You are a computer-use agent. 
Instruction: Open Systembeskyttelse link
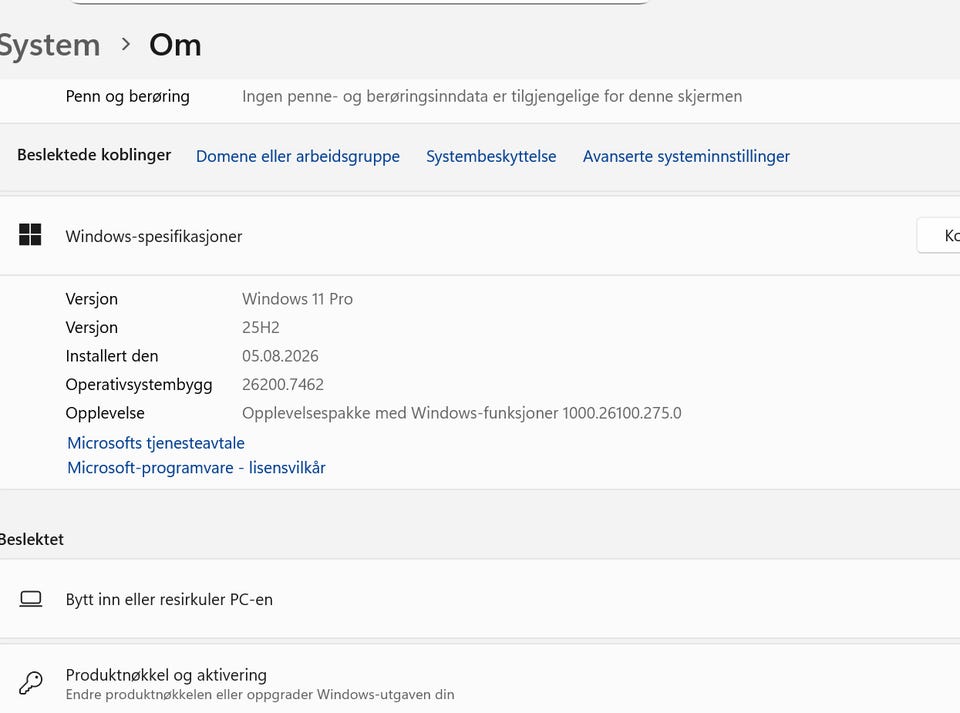491,157
